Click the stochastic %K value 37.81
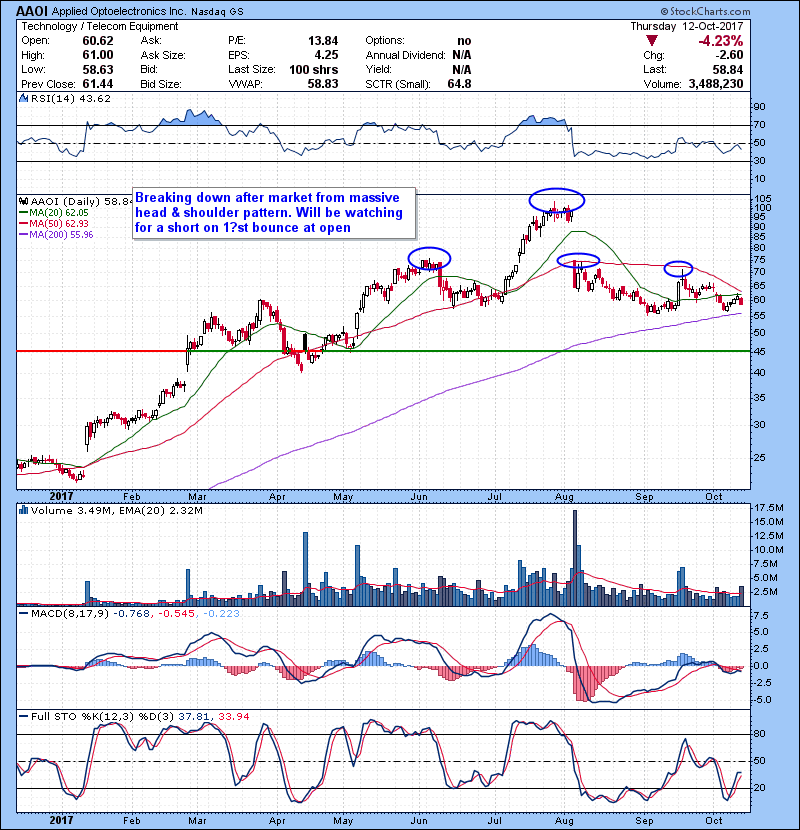Viewport: 800px width, 830px height. coord(193,716)
